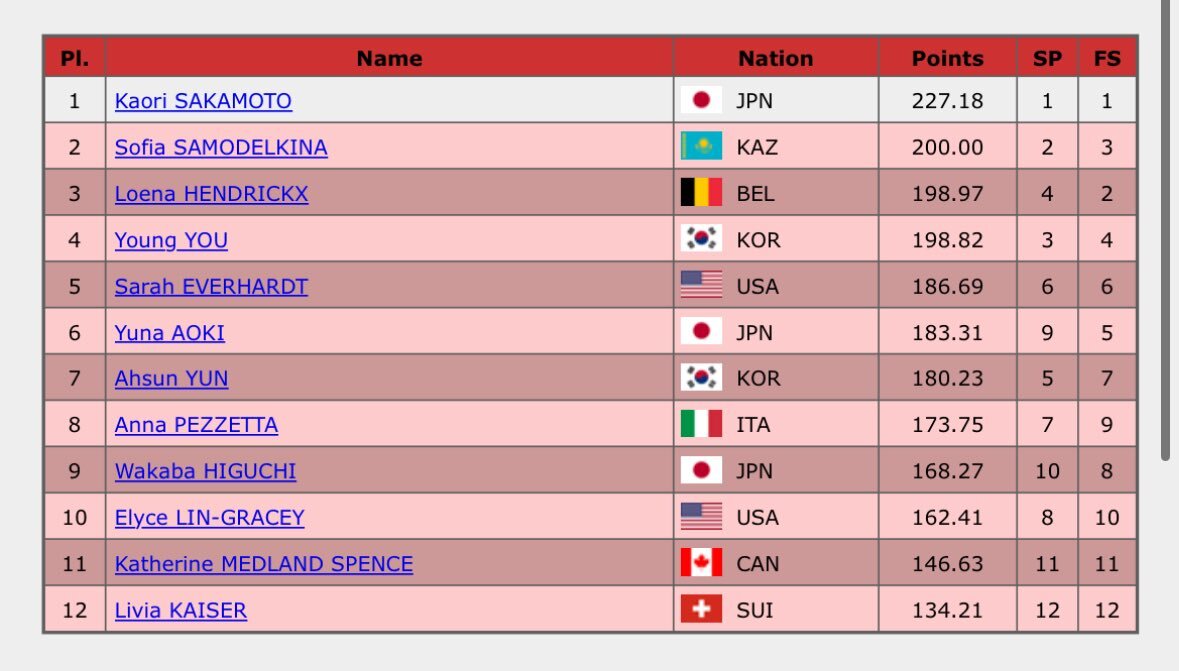Open Wakaba HIGUCHI link
The height and width of the screenshot is (671, 1179).
tap(205, 471)
